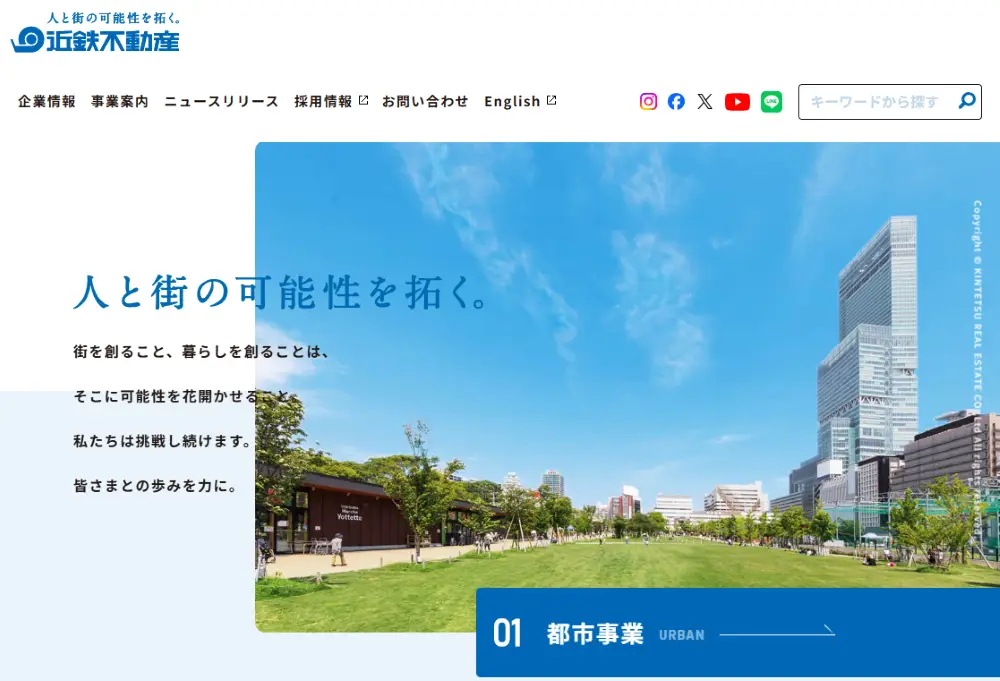Open the 企業情報 menu
This screenshot has height=681, width=1000.
coord(47,101)
